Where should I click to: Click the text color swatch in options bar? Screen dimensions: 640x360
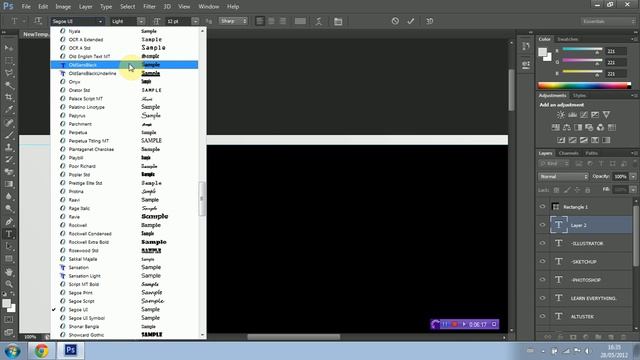(x=300, y=21)
